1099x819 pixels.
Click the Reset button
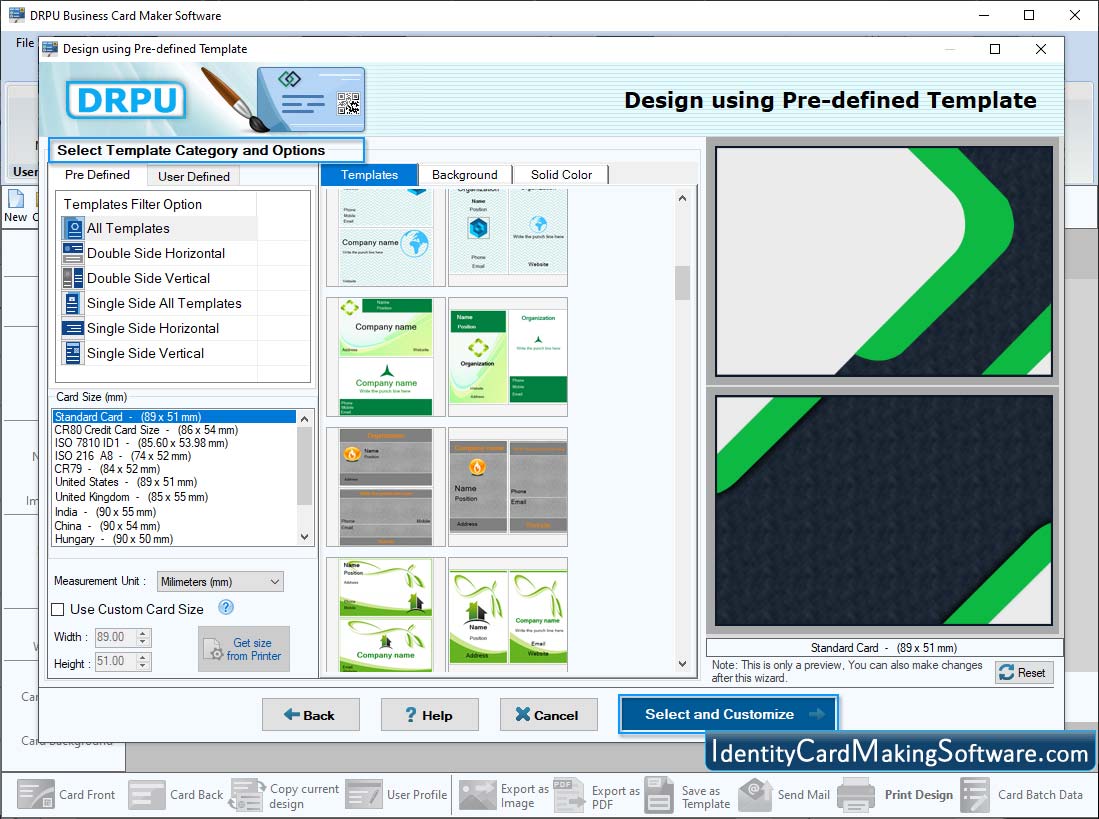tap(1023, 673)
